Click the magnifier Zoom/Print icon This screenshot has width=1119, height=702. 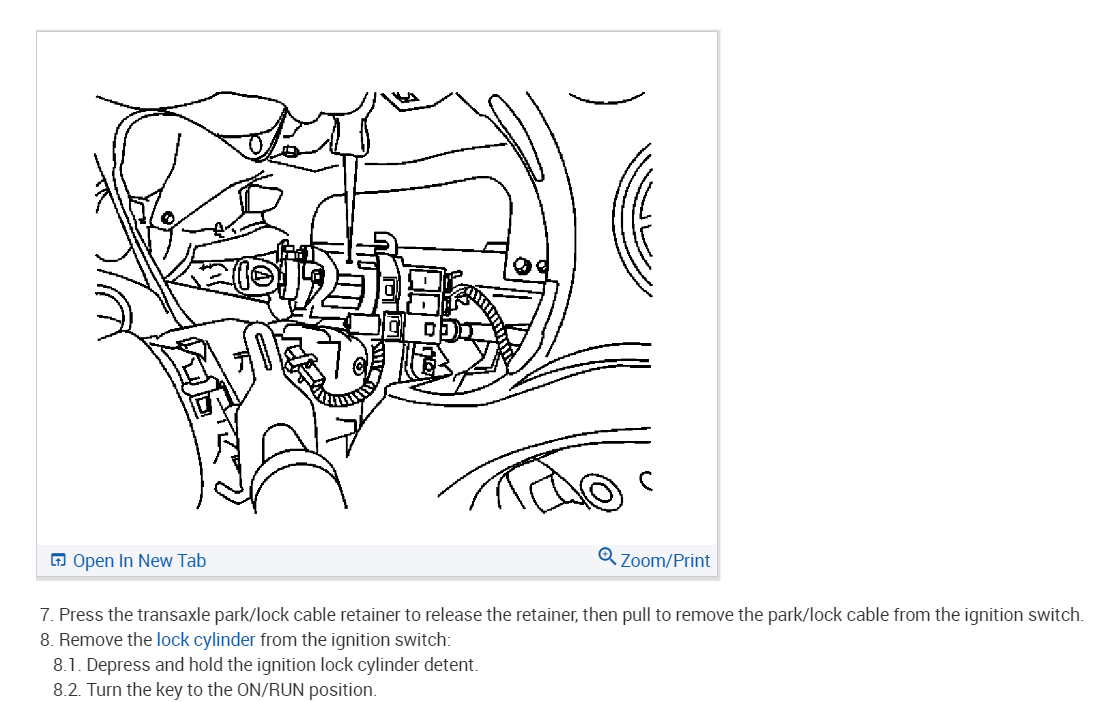click(x=607, y=556)
